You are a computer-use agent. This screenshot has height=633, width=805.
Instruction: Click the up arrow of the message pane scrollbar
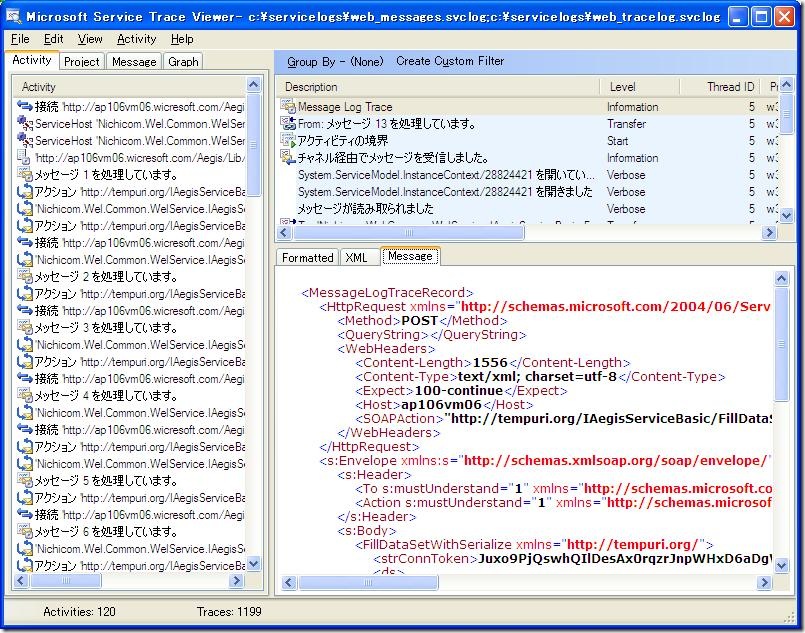point(781,279)
